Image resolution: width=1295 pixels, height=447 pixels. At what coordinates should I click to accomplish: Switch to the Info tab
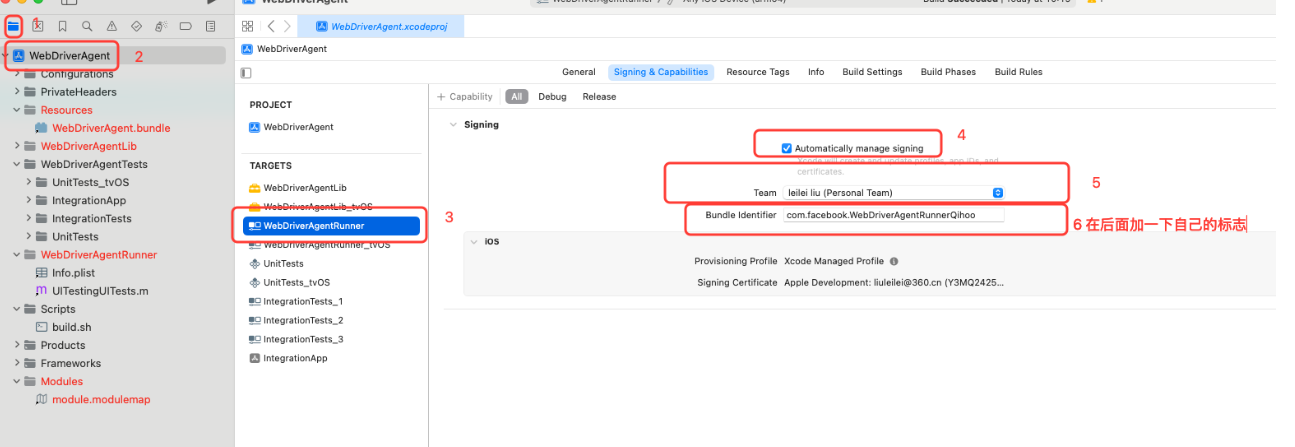[816, 72]
